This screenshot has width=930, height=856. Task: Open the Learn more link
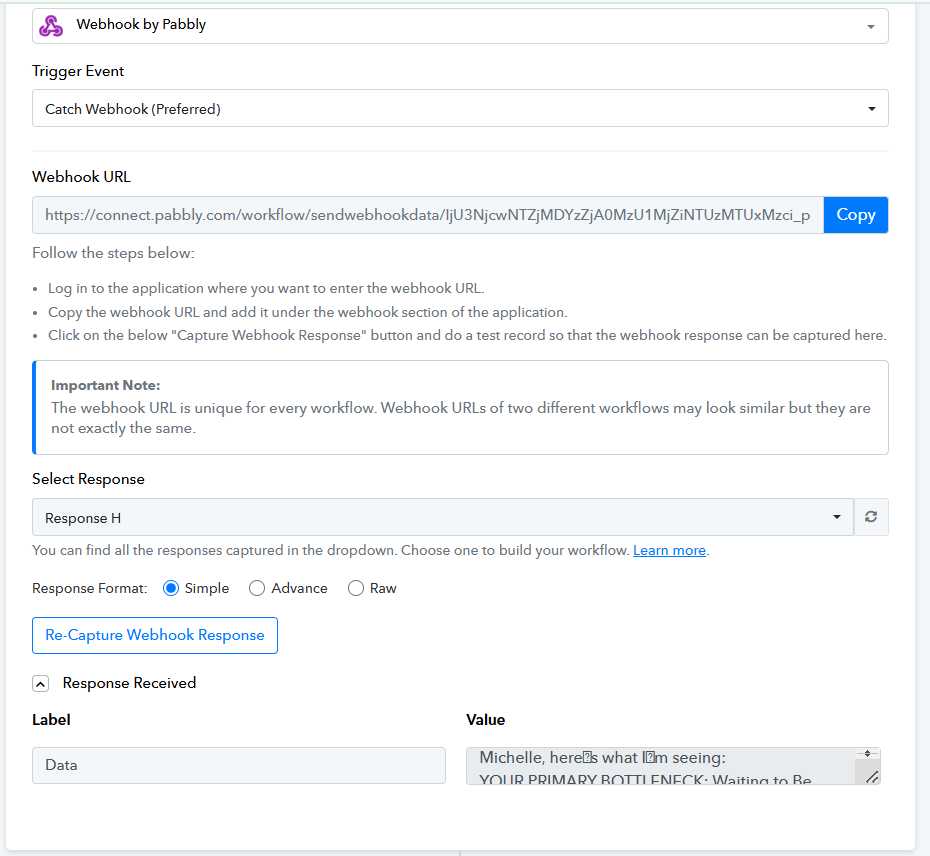(x=669, y=551)
